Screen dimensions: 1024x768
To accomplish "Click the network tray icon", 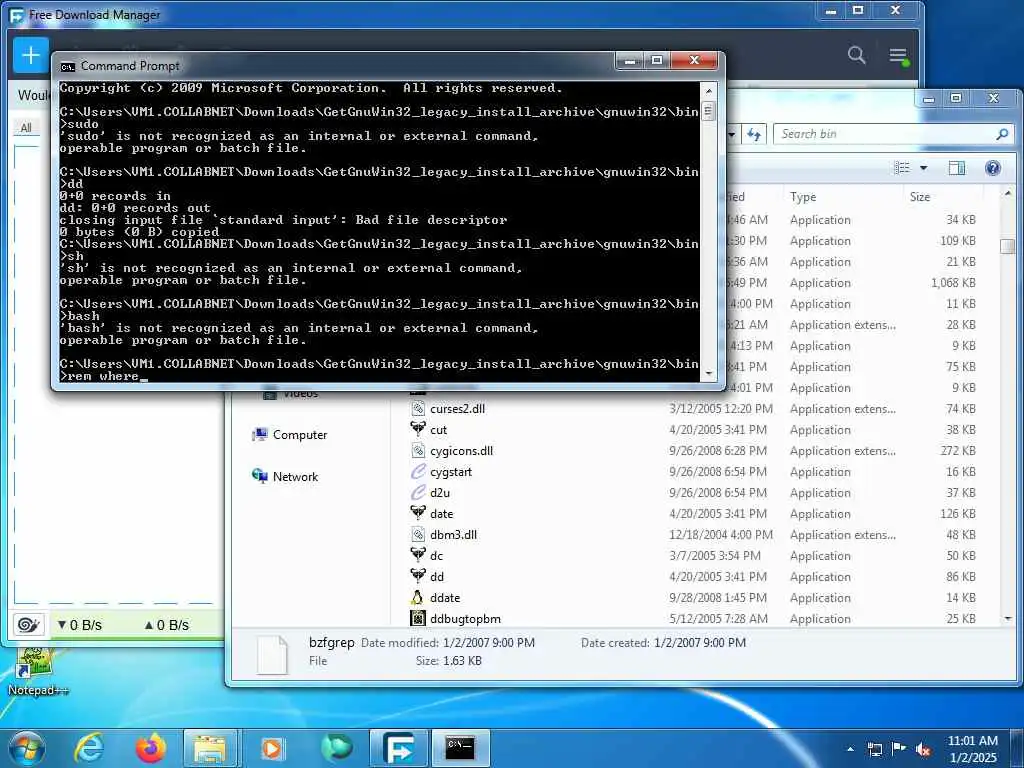I will [x=874, y=749].
